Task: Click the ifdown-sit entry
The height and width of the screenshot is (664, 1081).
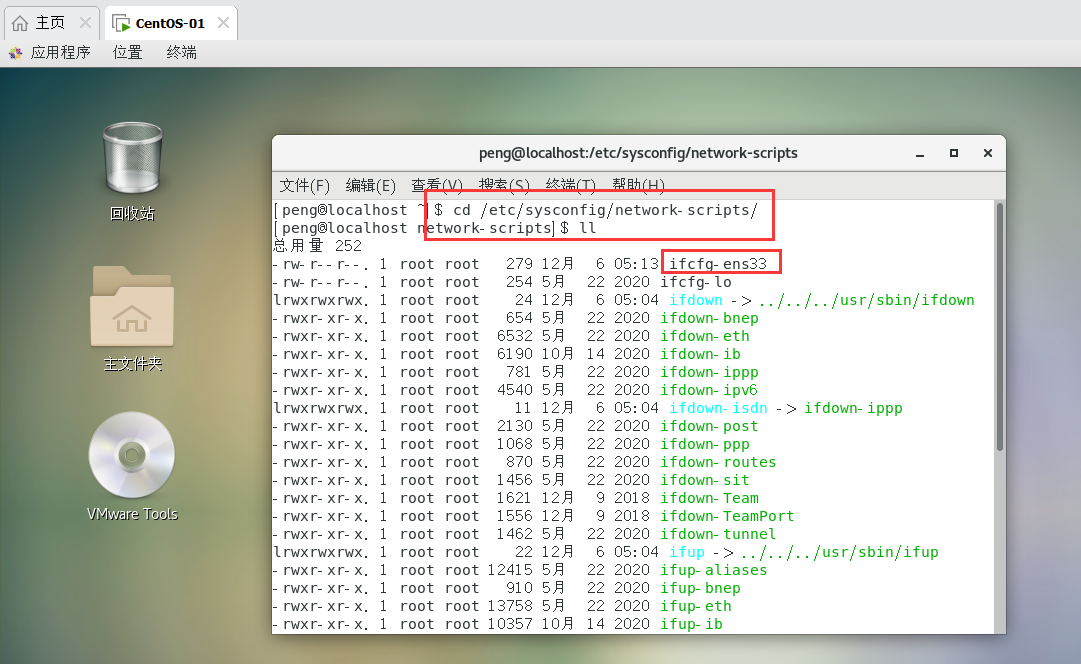Action: coord(705,480)
